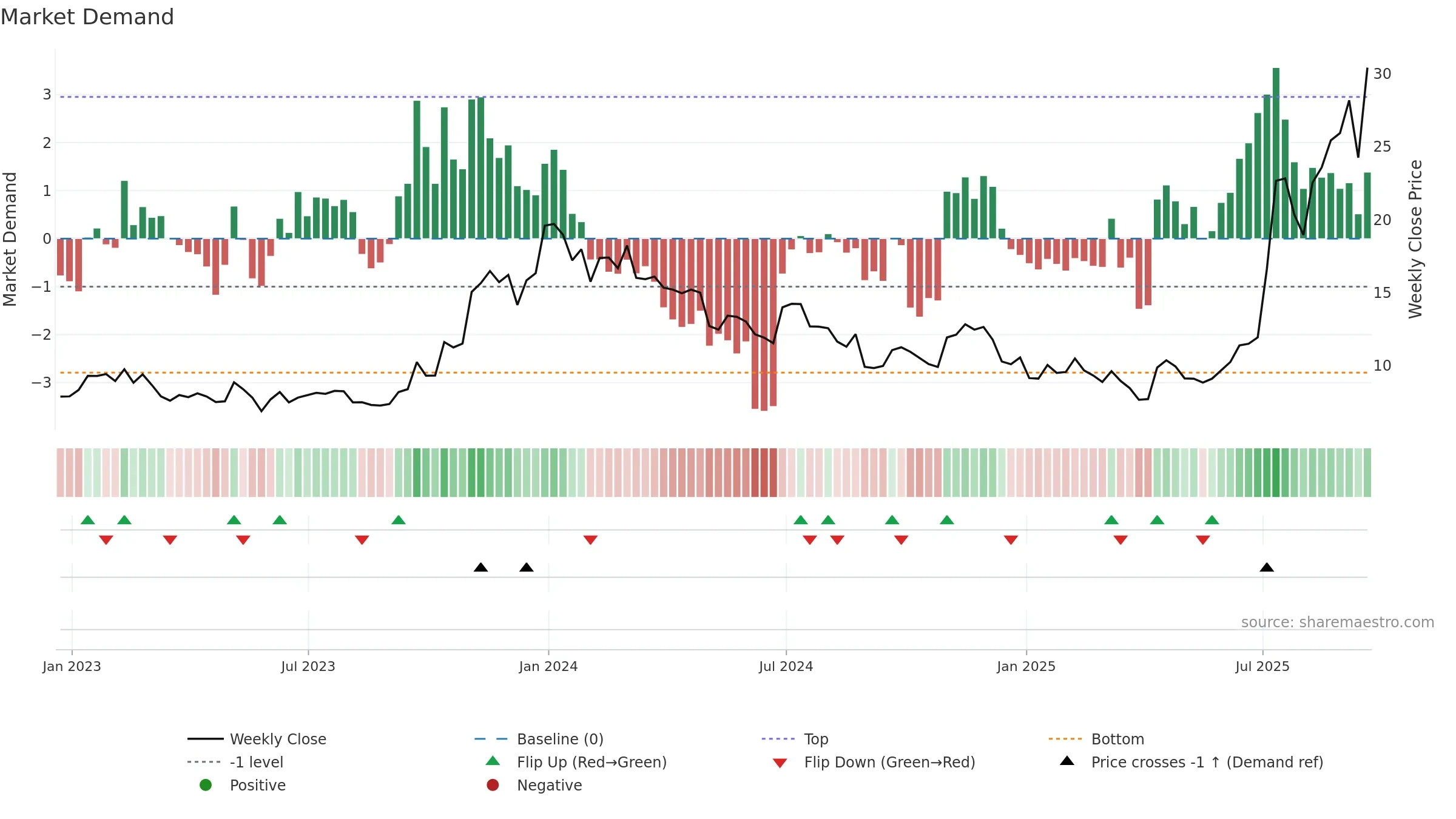The image size is (1456, 819).
Task: Click the red flip-down marker nearest Jan 2024
Action: point(590,540)
